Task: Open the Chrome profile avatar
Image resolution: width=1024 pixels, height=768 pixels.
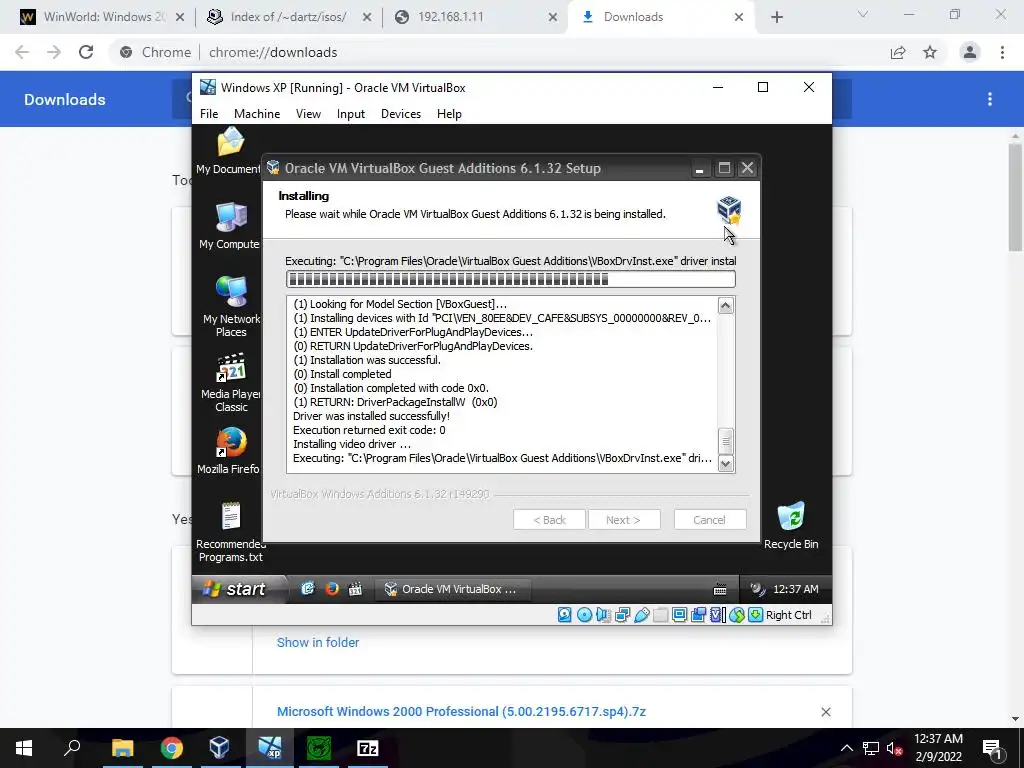Action: (x=970, y=52)
